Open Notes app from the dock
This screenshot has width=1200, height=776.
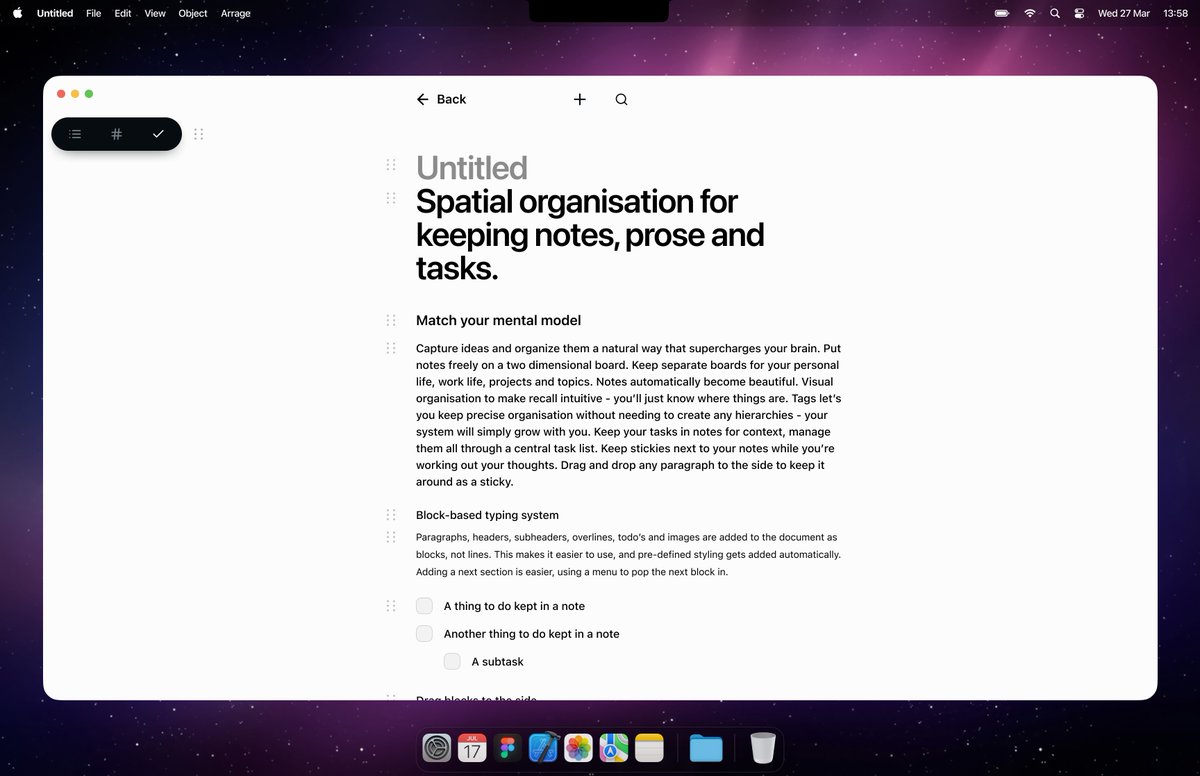pyautogui.click(x=650, y=748)
